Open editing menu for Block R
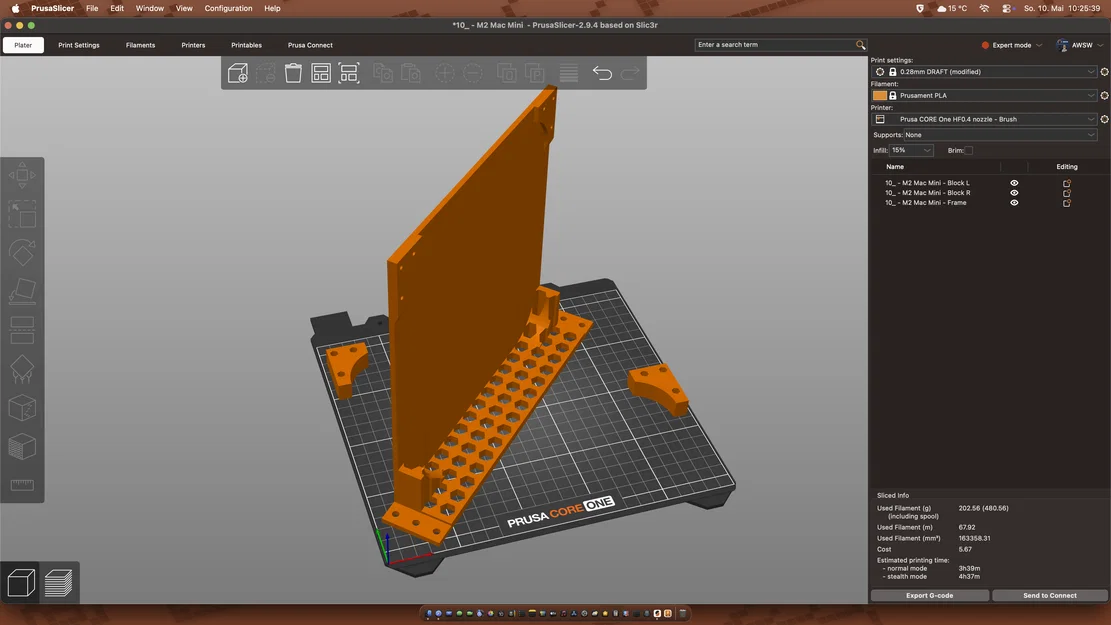1111x625 pixels. click(x=1066, y=193)
